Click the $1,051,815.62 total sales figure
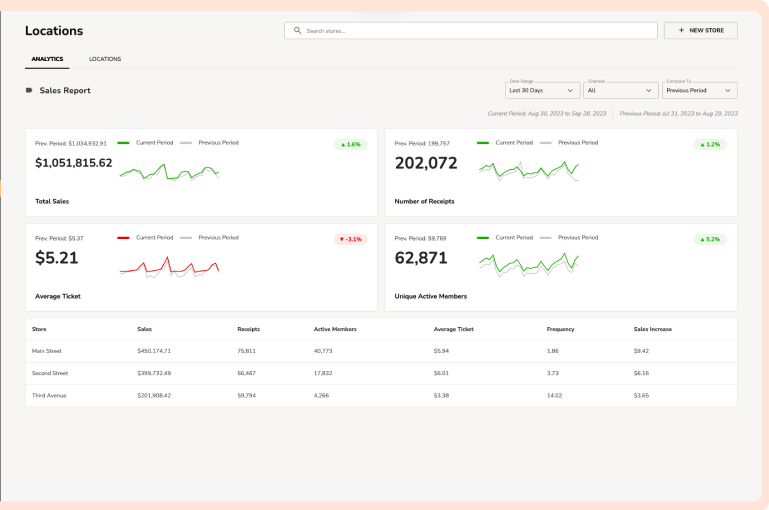 [74, 163]
